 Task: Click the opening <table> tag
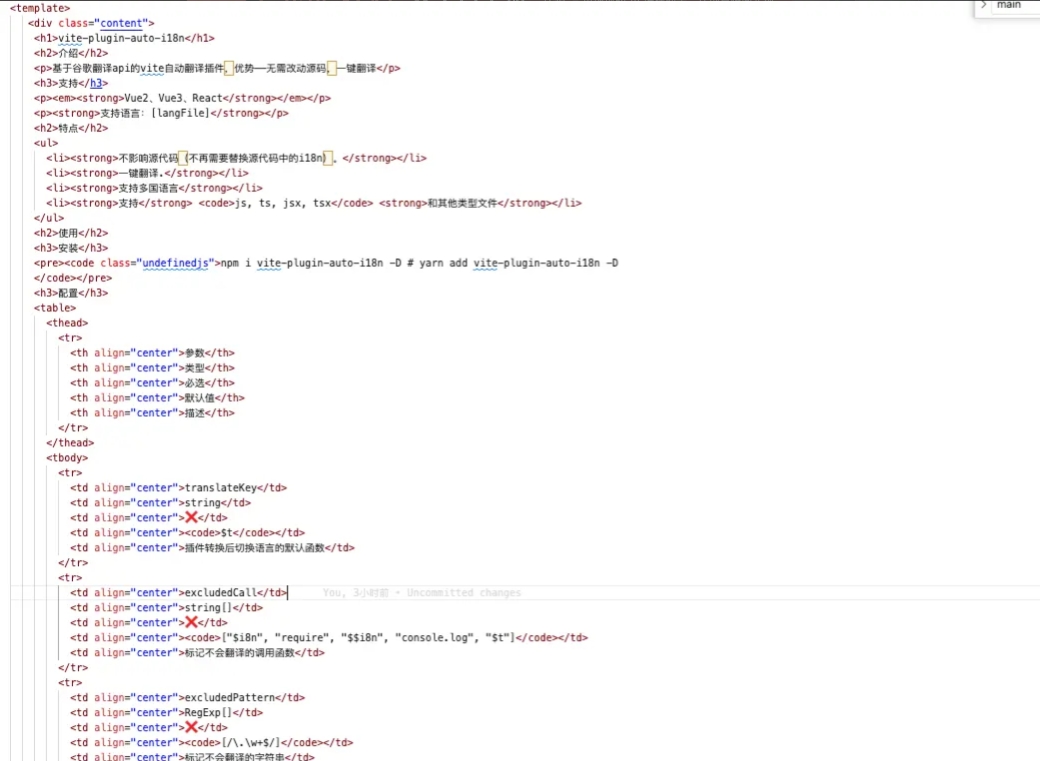click(x=55, y=308)
